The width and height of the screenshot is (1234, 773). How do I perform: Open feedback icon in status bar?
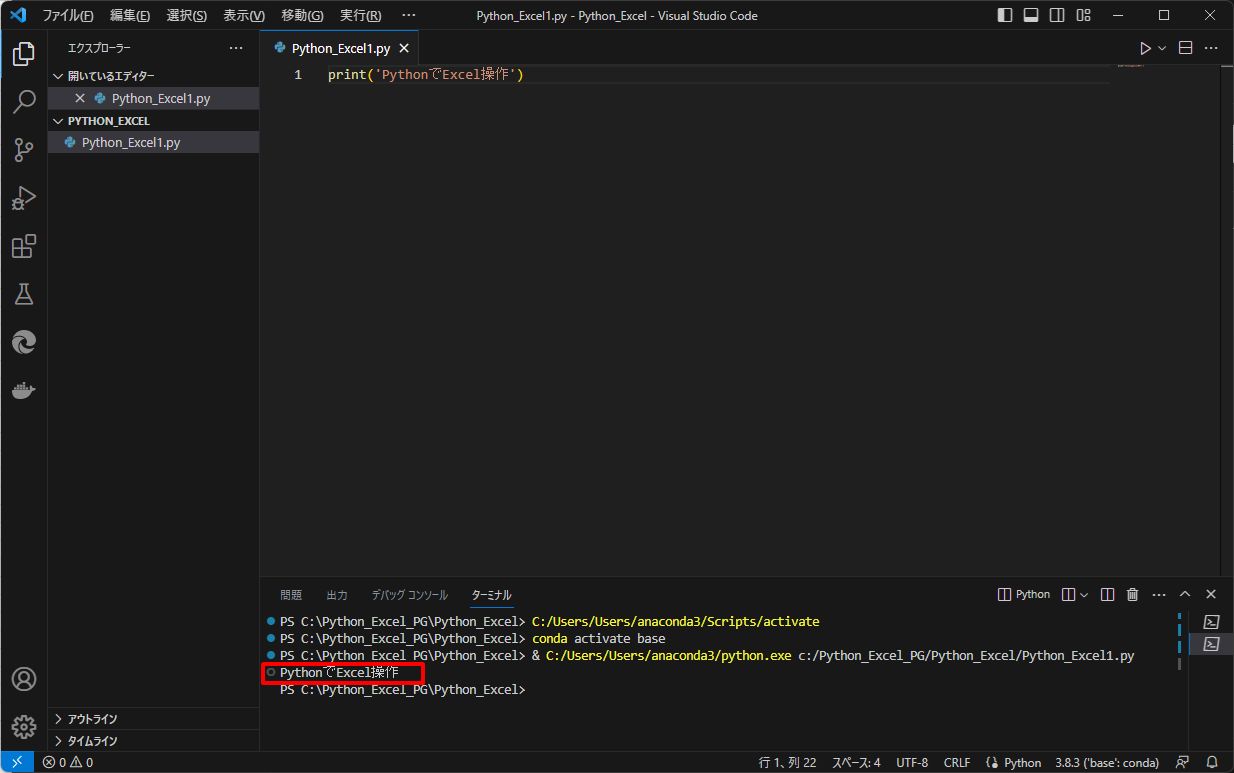(1183, 762)
